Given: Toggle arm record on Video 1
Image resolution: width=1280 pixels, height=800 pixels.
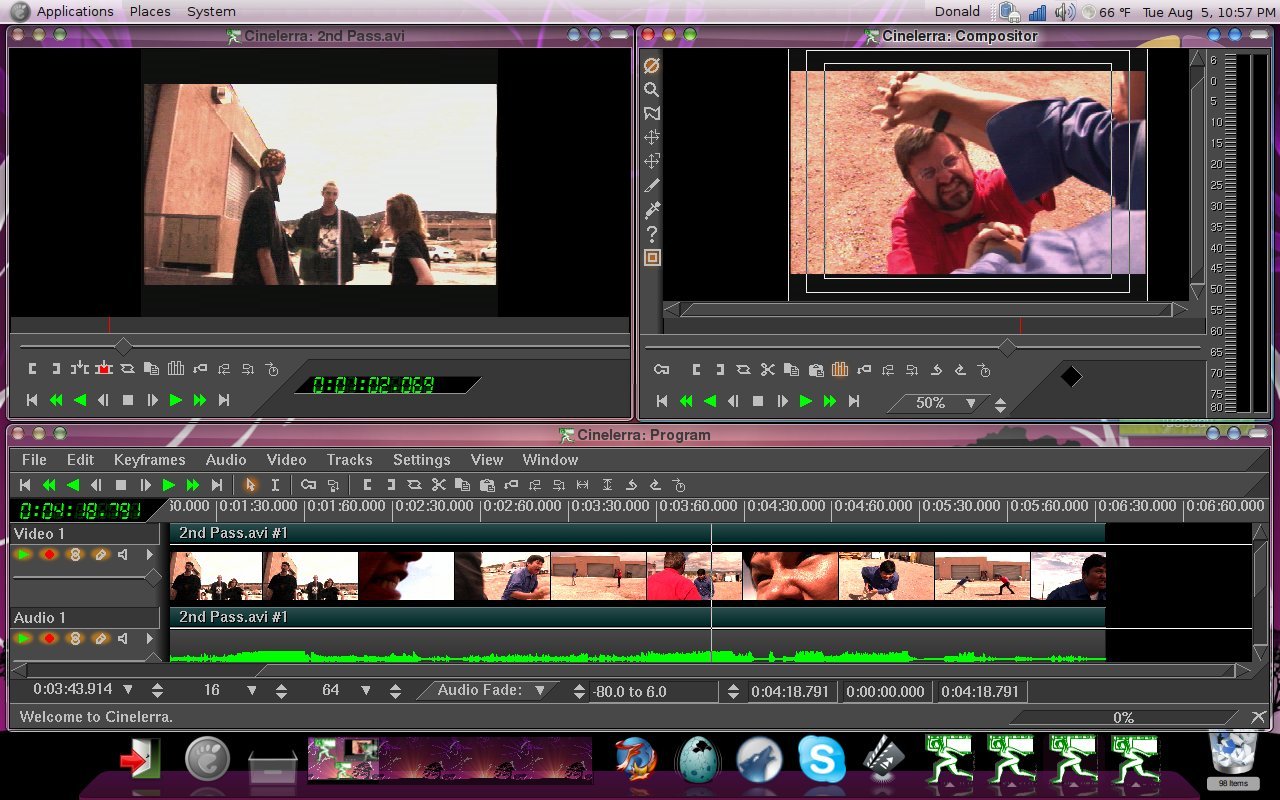Looking at the screenshot, I should pyautogui.click(x=49, y=554).
